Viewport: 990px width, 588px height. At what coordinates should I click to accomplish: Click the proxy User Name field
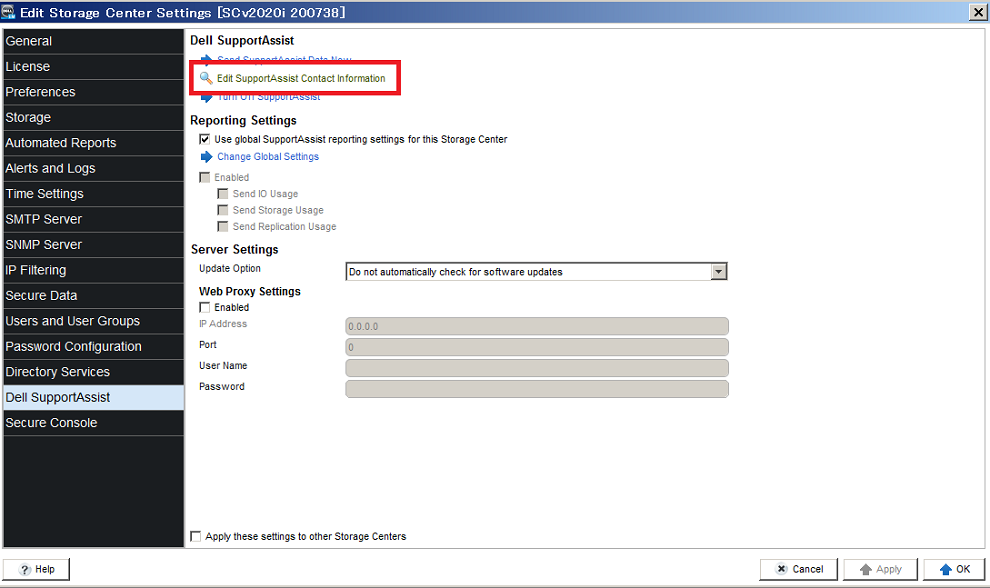click(x=537, y=368)
